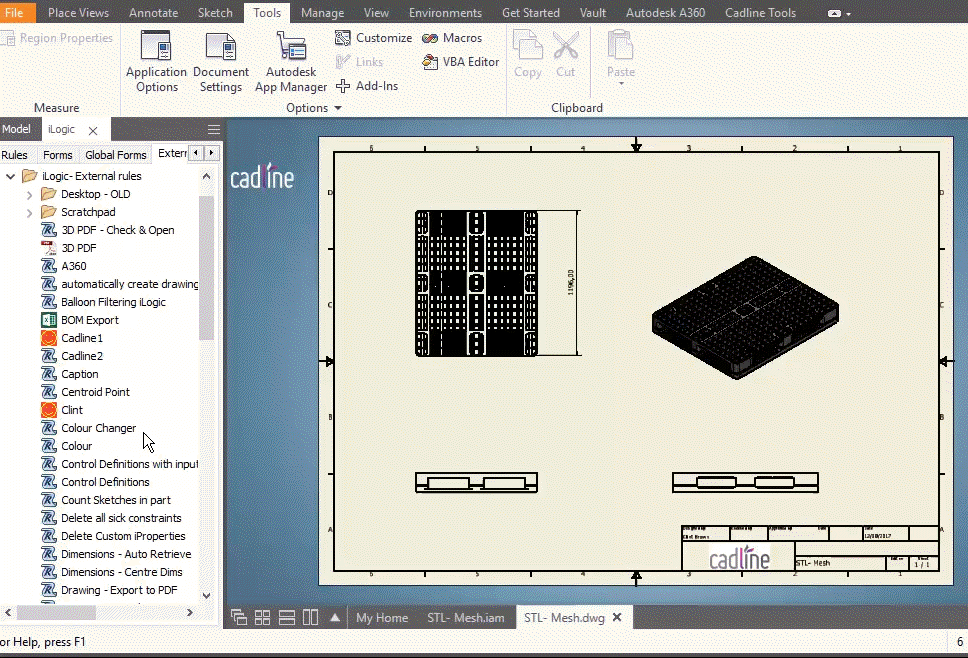Open the Forms tab in iLogic panel
This screenshot has height=658, width=968.
(57, 155)
